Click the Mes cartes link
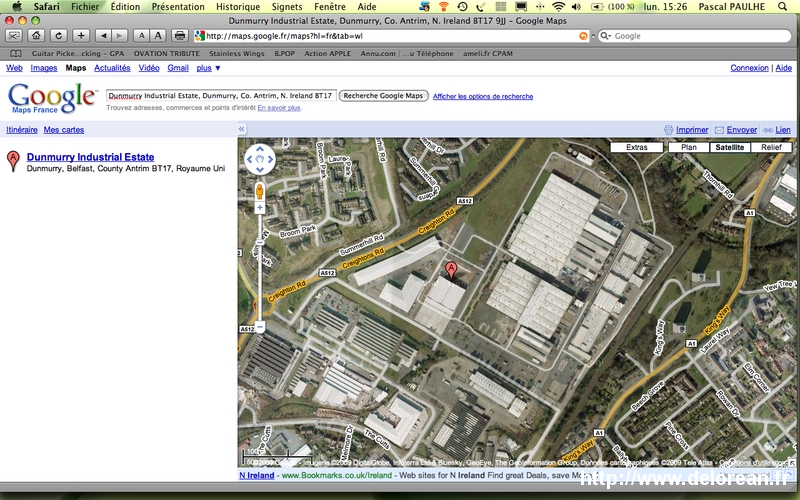Screen dimensions: 800x500 (64, 130)
